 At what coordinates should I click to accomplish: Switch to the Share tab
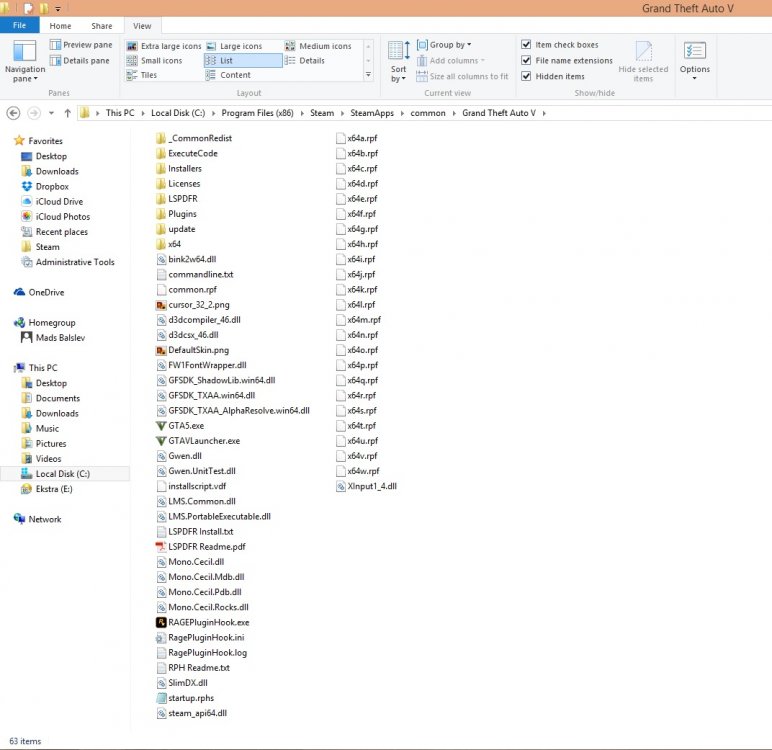pyautogui.click(x=101, y=26)
